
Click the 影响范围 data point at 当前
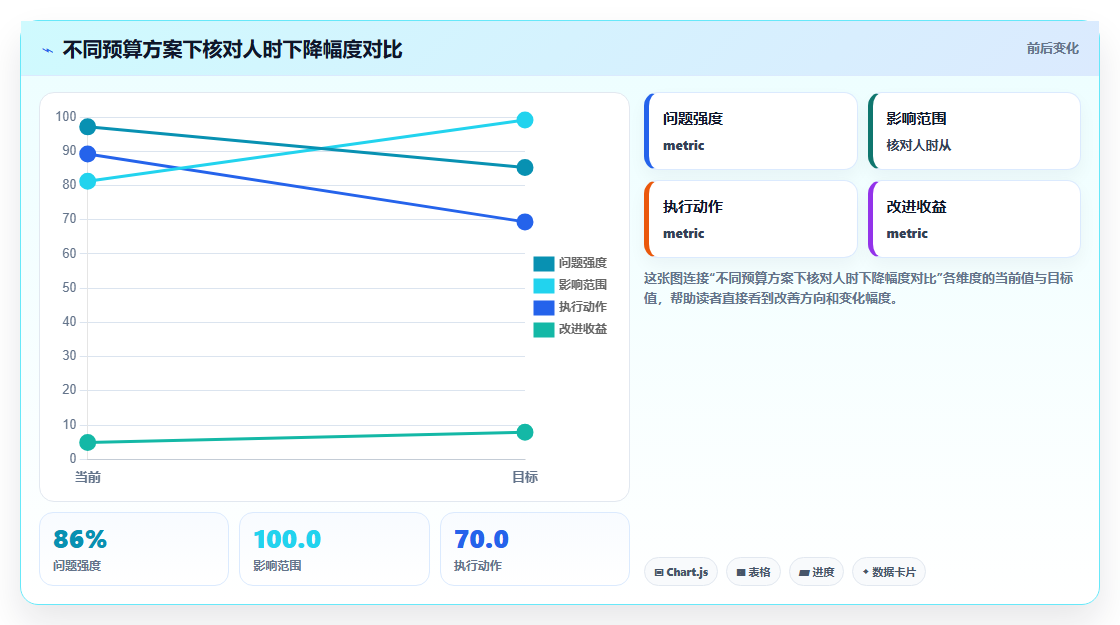pos(88,181)
